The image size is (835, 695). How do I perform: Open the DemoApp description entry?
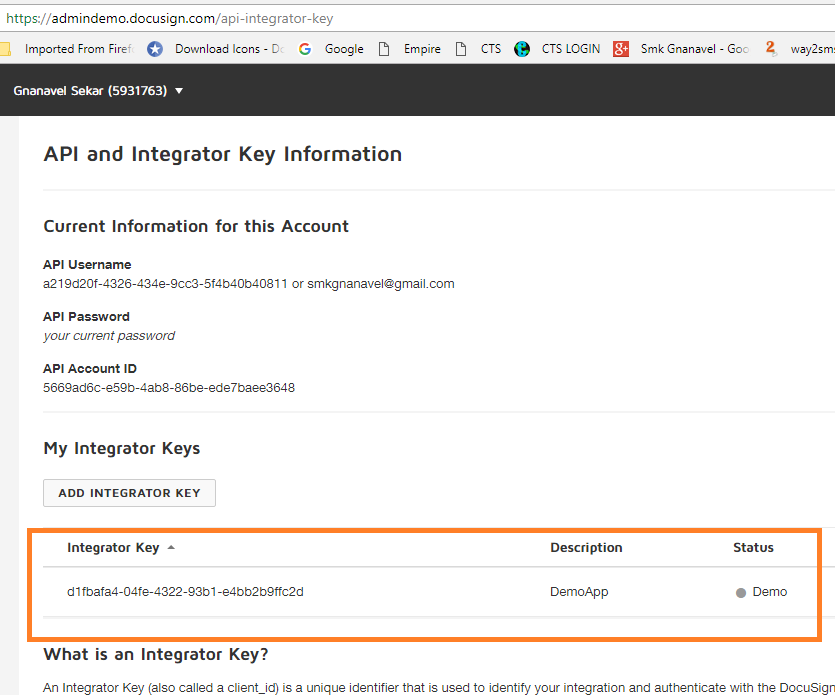[x=579, y=592]
